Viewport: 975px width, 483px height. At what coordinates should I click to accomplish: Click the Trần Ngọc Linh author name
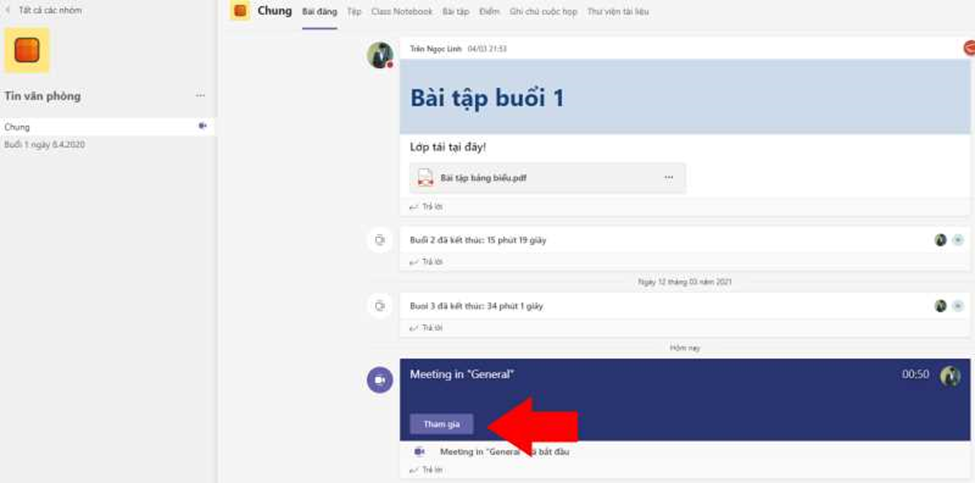click(436, 49)
